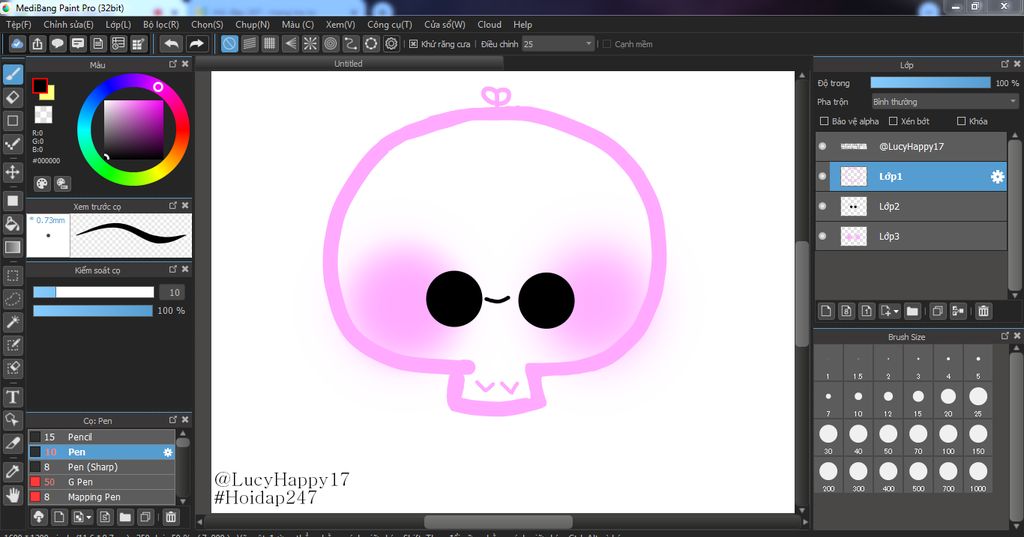The image size is (1024, 537).
Task: Adjust Độ trong opacity slider
Action: click(x=930, y=82)
